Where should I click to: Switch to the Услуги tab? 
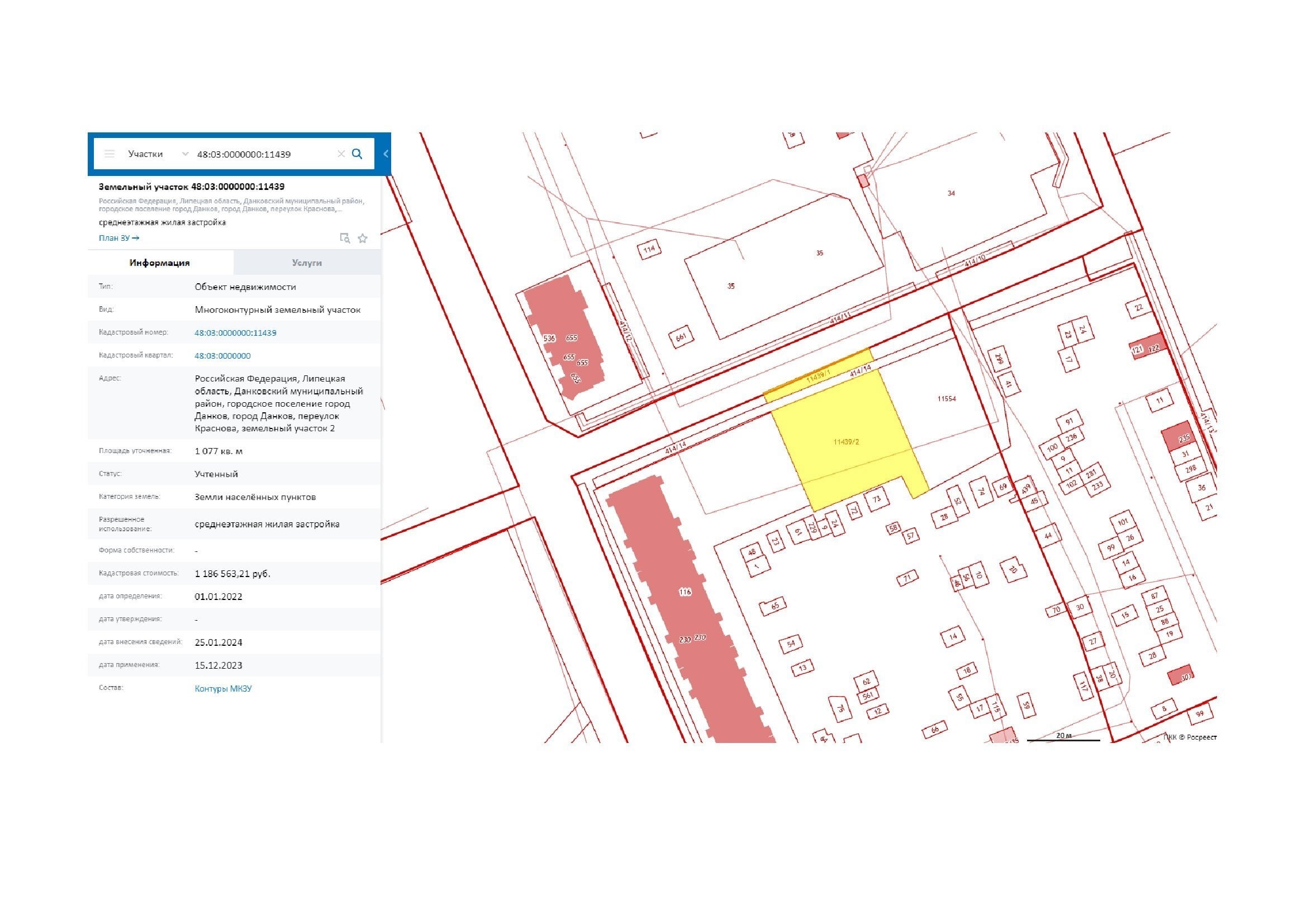tap(307, 263)
